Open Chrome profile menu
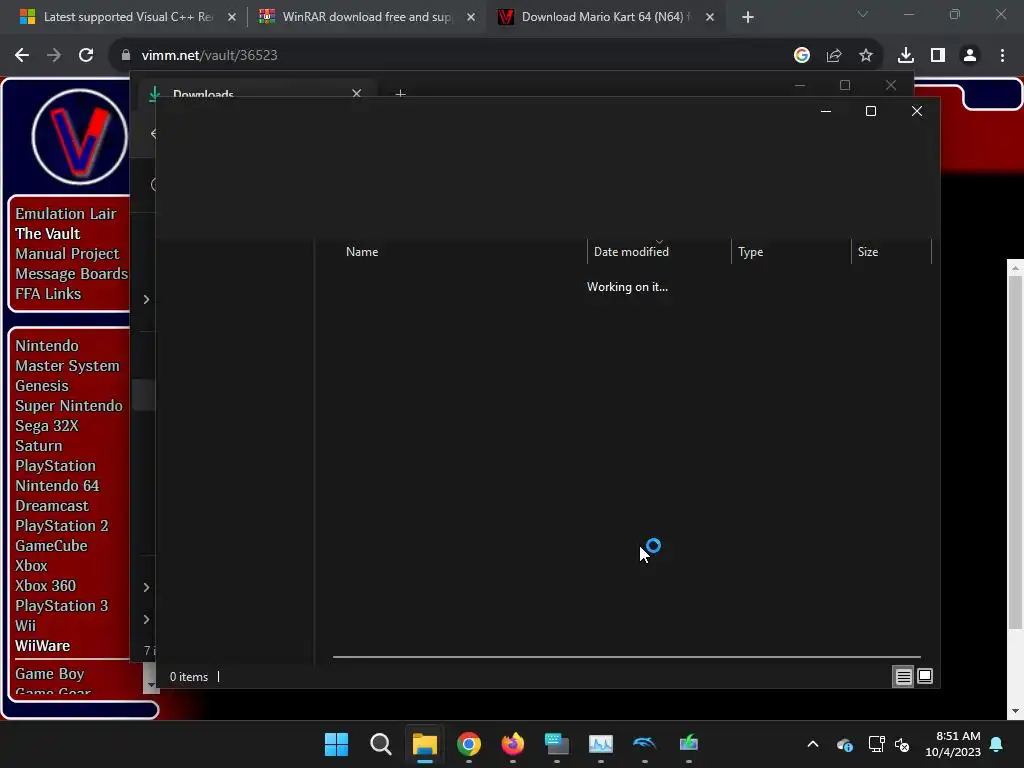 pos(970,56)
